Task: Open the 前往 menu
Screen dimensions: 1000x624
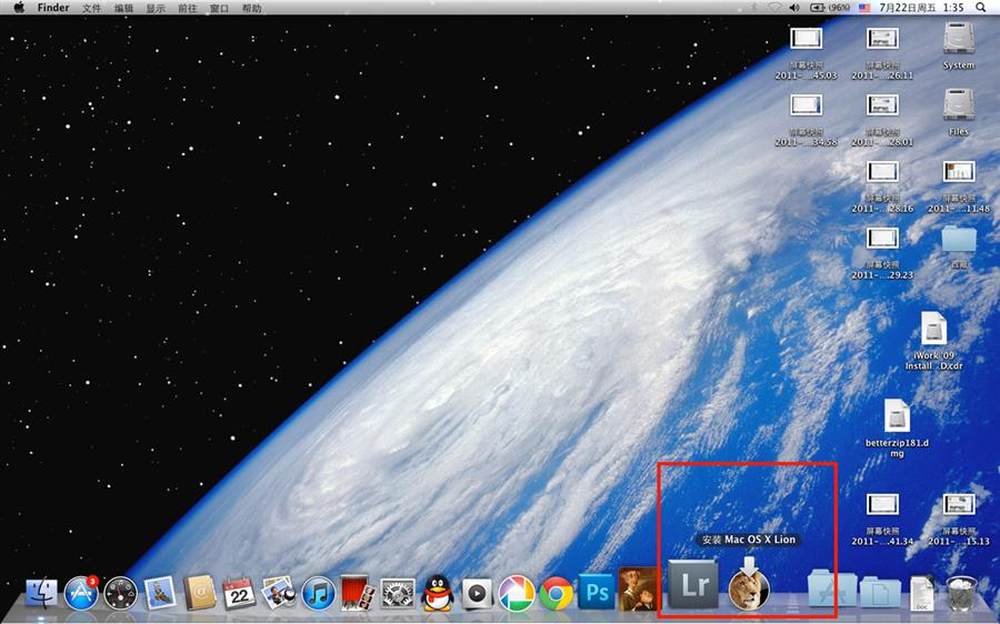Action: [x=188, y=8]
